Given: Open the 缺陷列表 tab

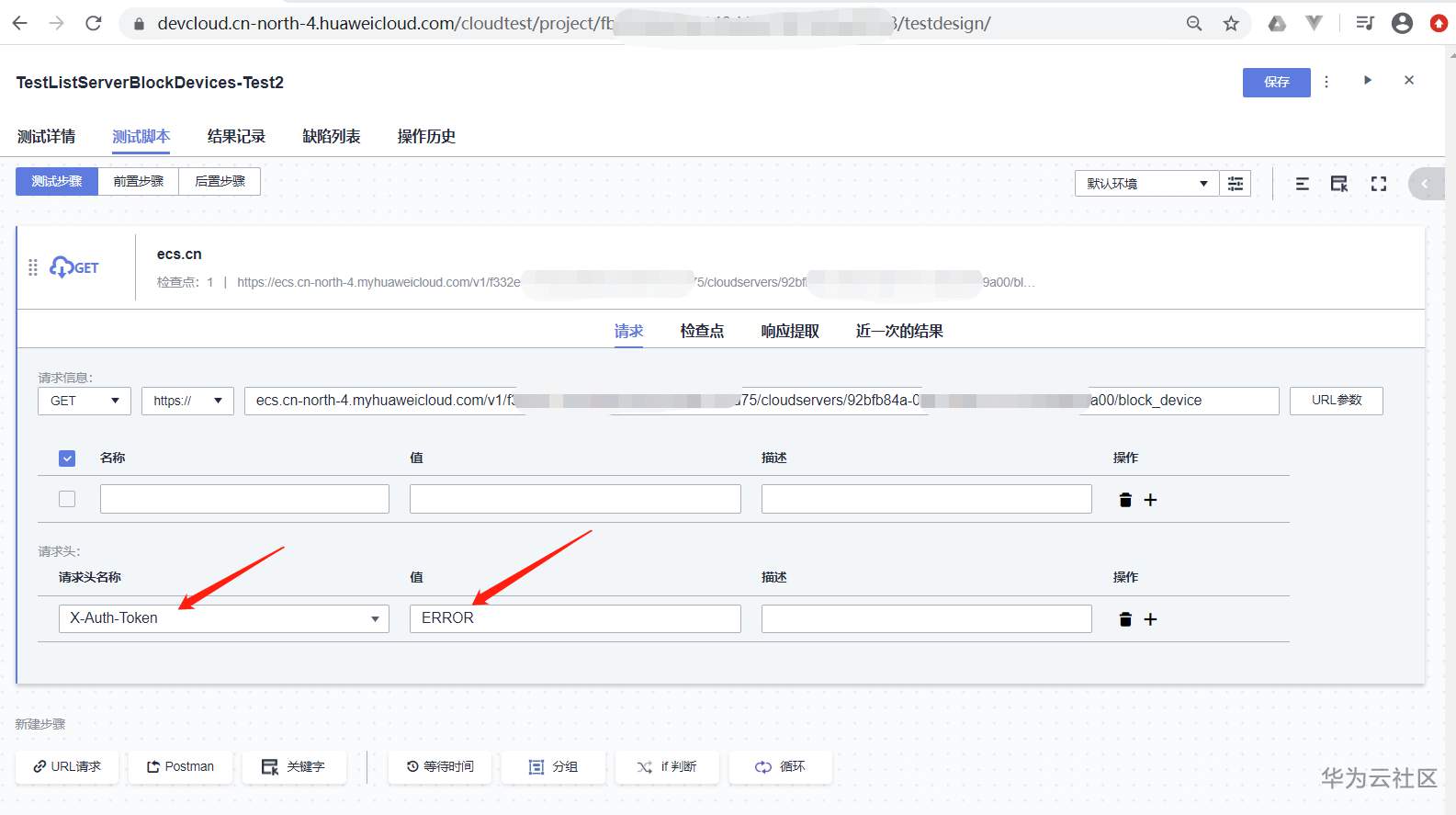Looking at the screenshot, I should coord(332,137).
